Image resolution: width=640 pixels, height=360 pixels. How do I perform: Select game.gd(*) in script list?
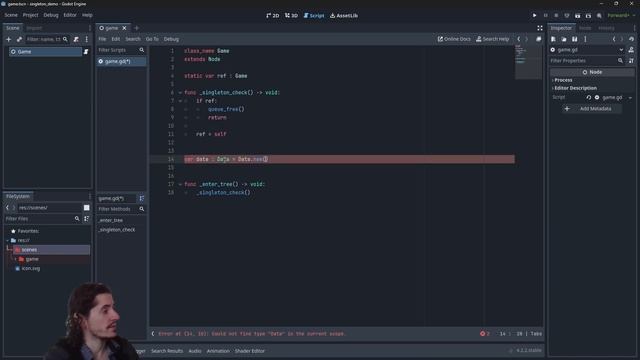point(121,61)
